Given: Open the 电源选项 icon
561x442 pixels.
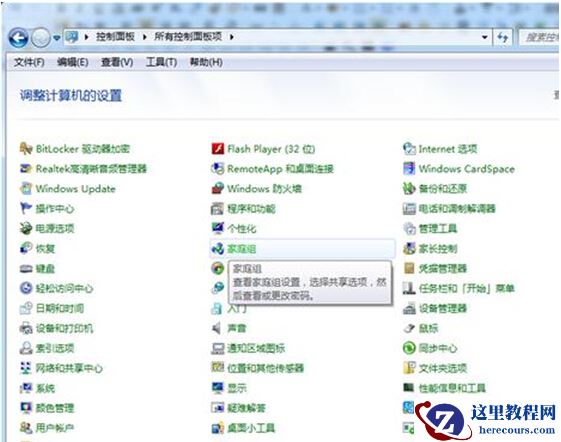Looking at the screenshot, I should point(26,228).
